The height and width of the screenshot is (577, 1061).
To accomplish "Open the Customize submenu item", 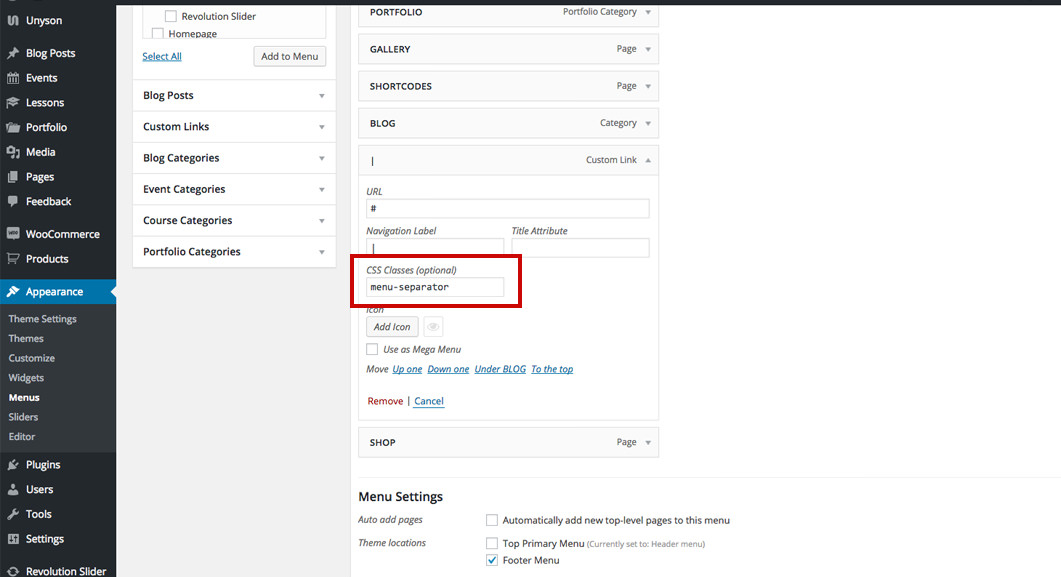I will (32, 358).
